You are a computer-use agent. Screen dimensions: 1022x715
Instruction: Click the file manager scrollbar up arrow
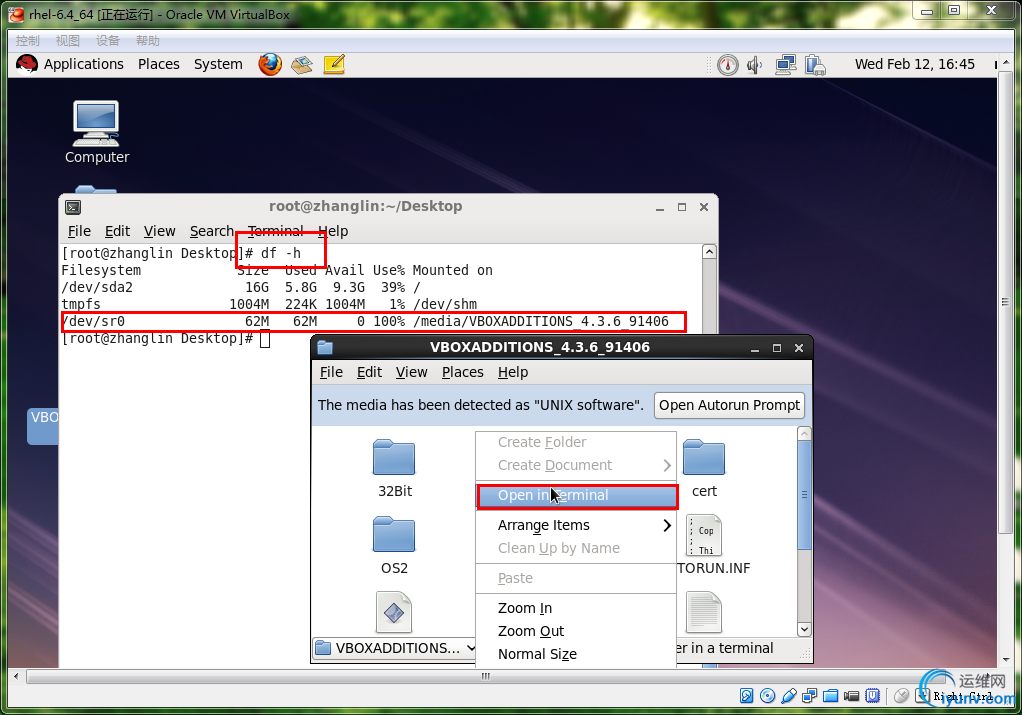click(x=804, y=433)
